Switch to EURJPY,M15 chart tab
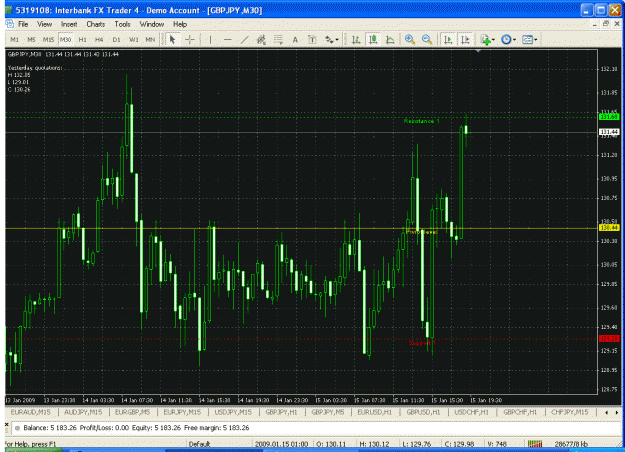The width and height of the screenshot is (625, 452). click(182, 412)
